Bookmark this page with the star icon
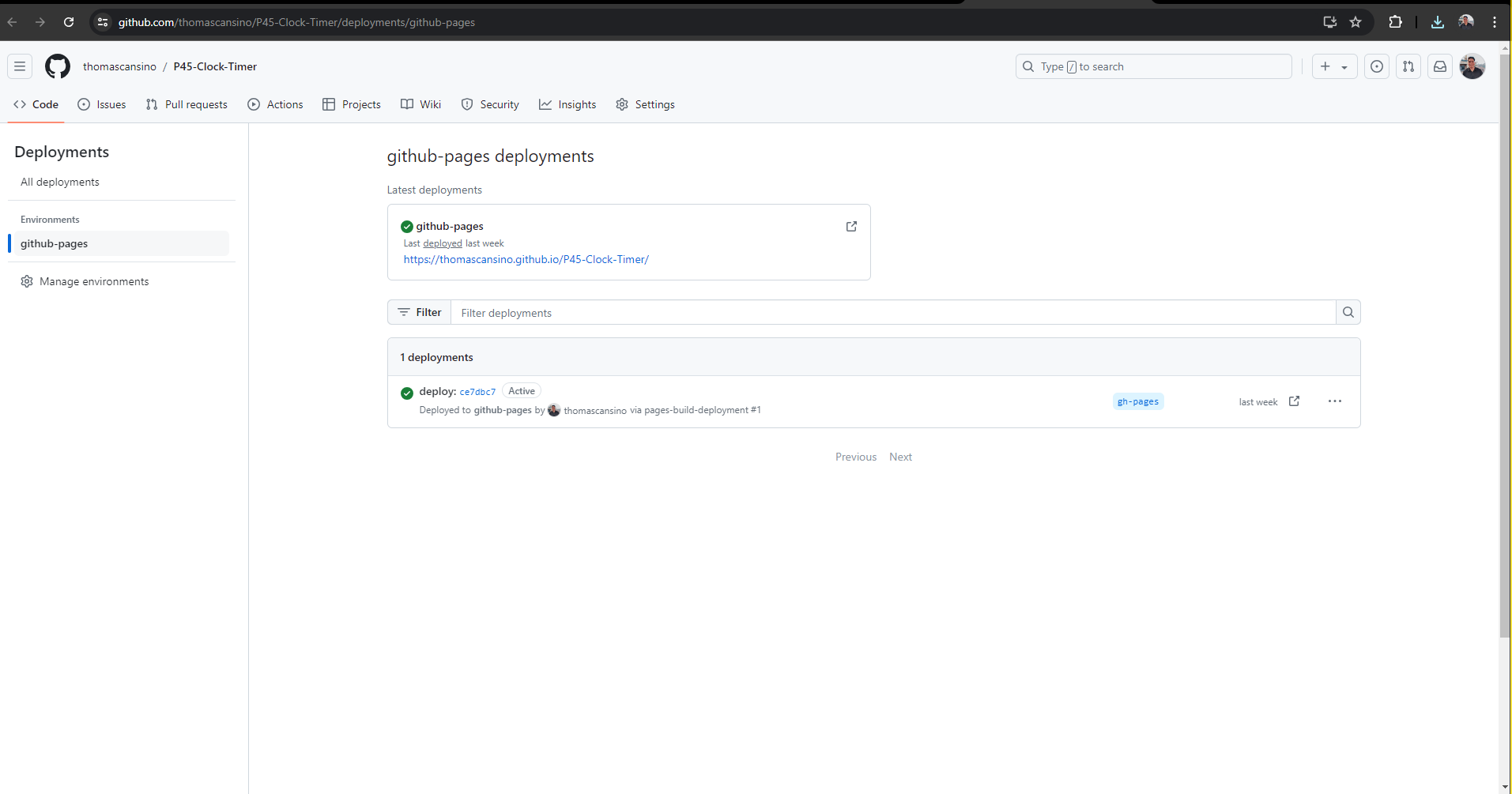This screenshot has height=794, width=1512. click(x=1356, y=22)
